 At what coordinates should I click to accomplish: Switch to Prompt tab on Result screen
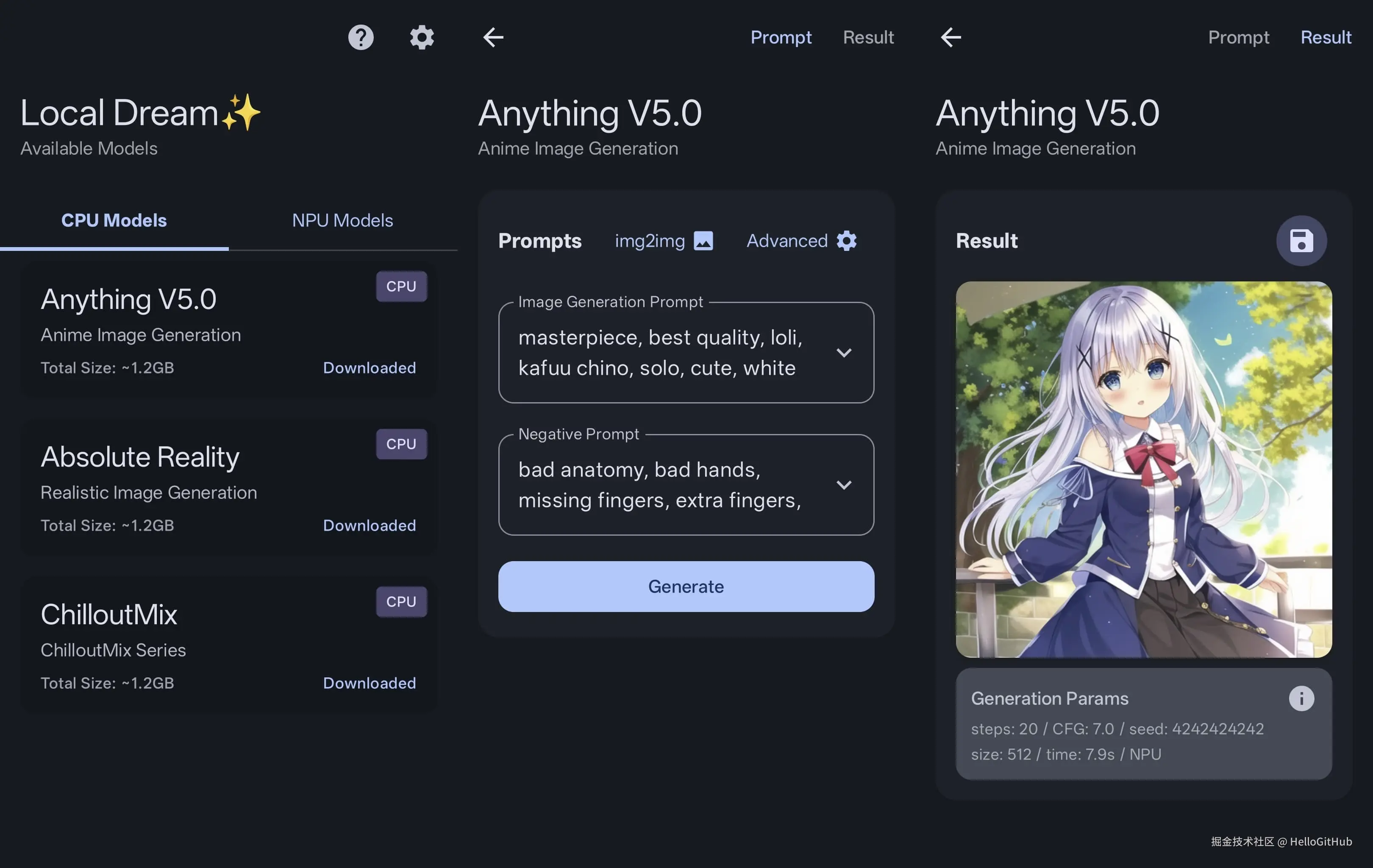pos(1238,38)
